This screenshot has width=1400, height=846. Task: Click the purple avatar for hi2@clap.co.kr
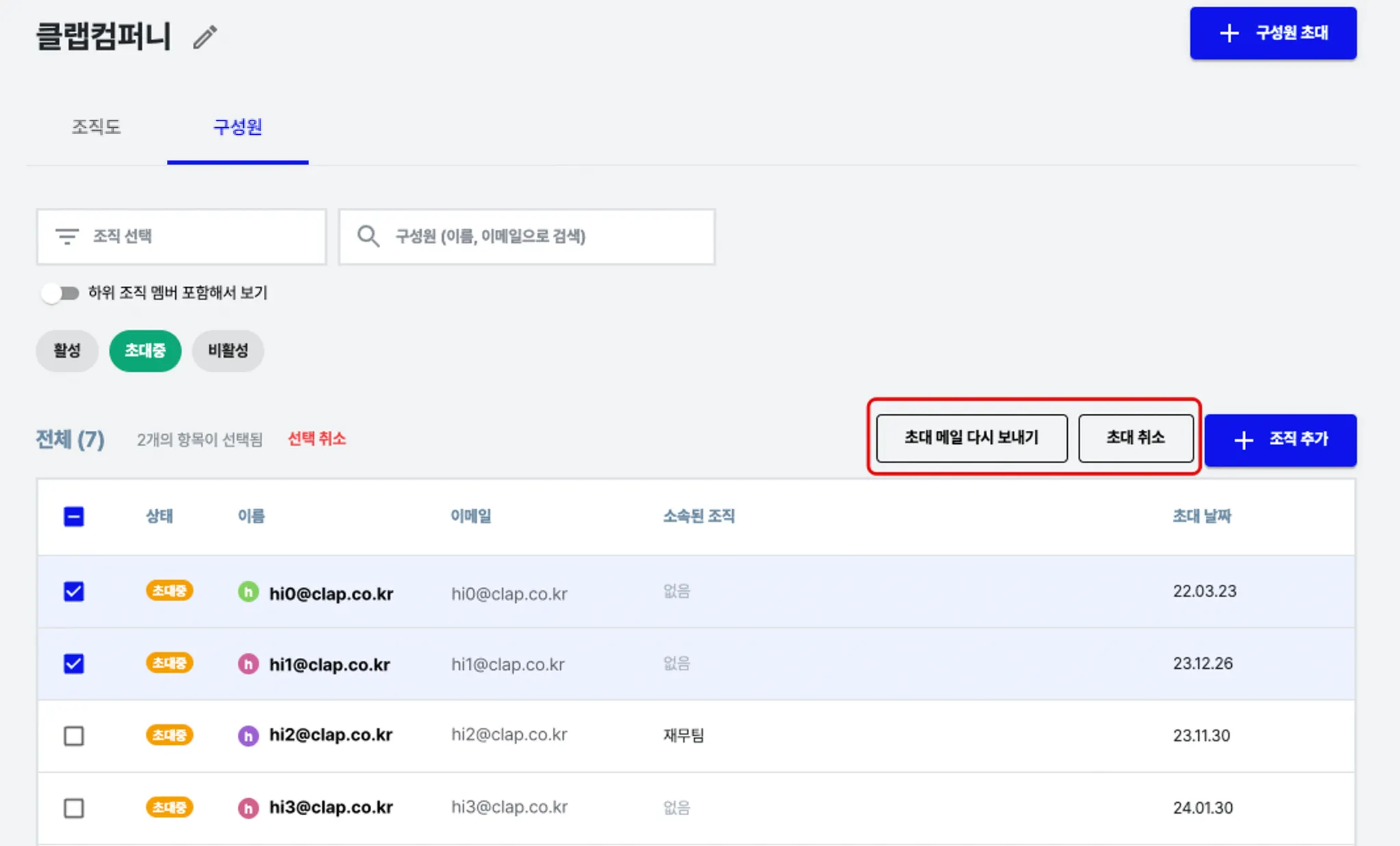pyautogui.click(x=248, y=736)
